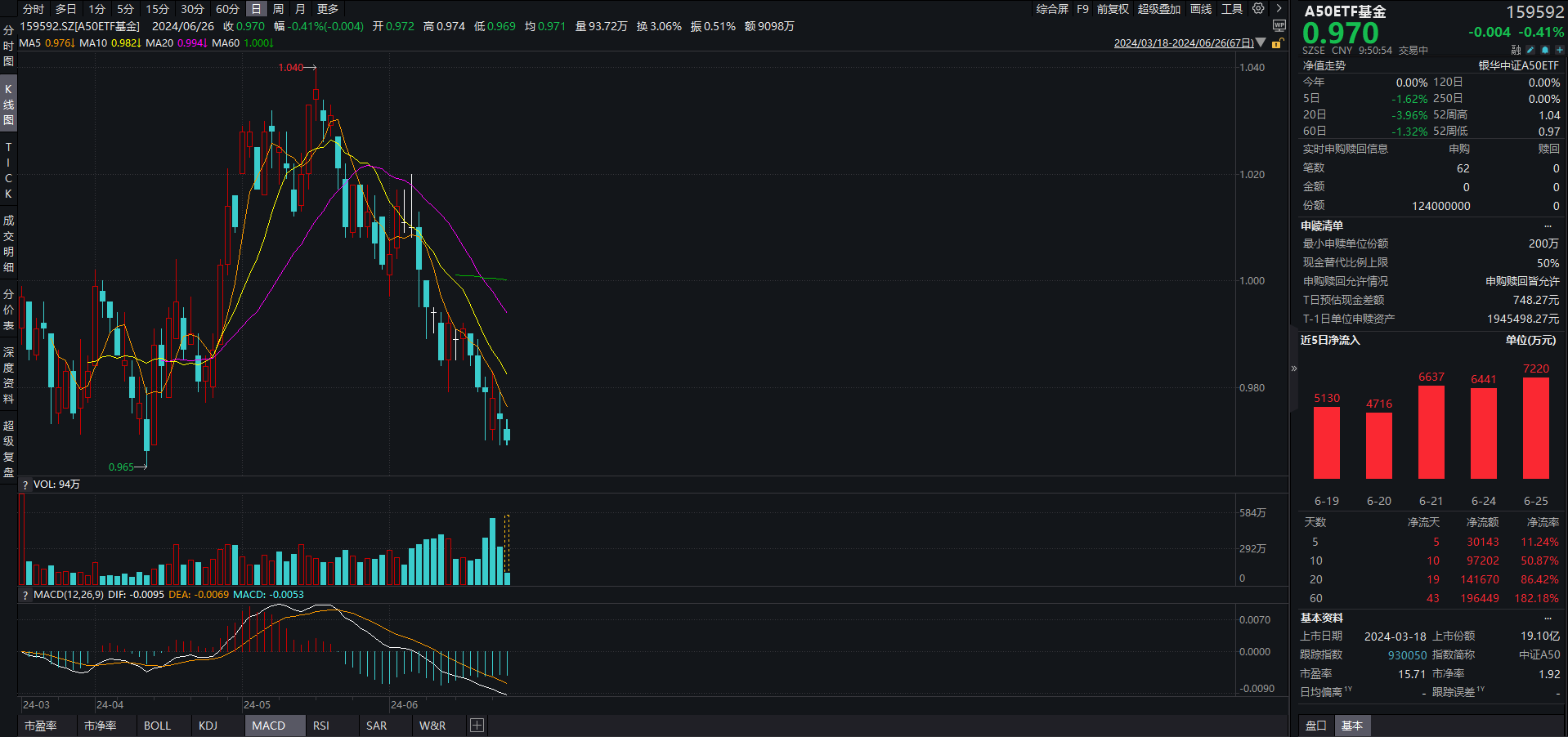Open help for MACD indicator

(25, 595)
